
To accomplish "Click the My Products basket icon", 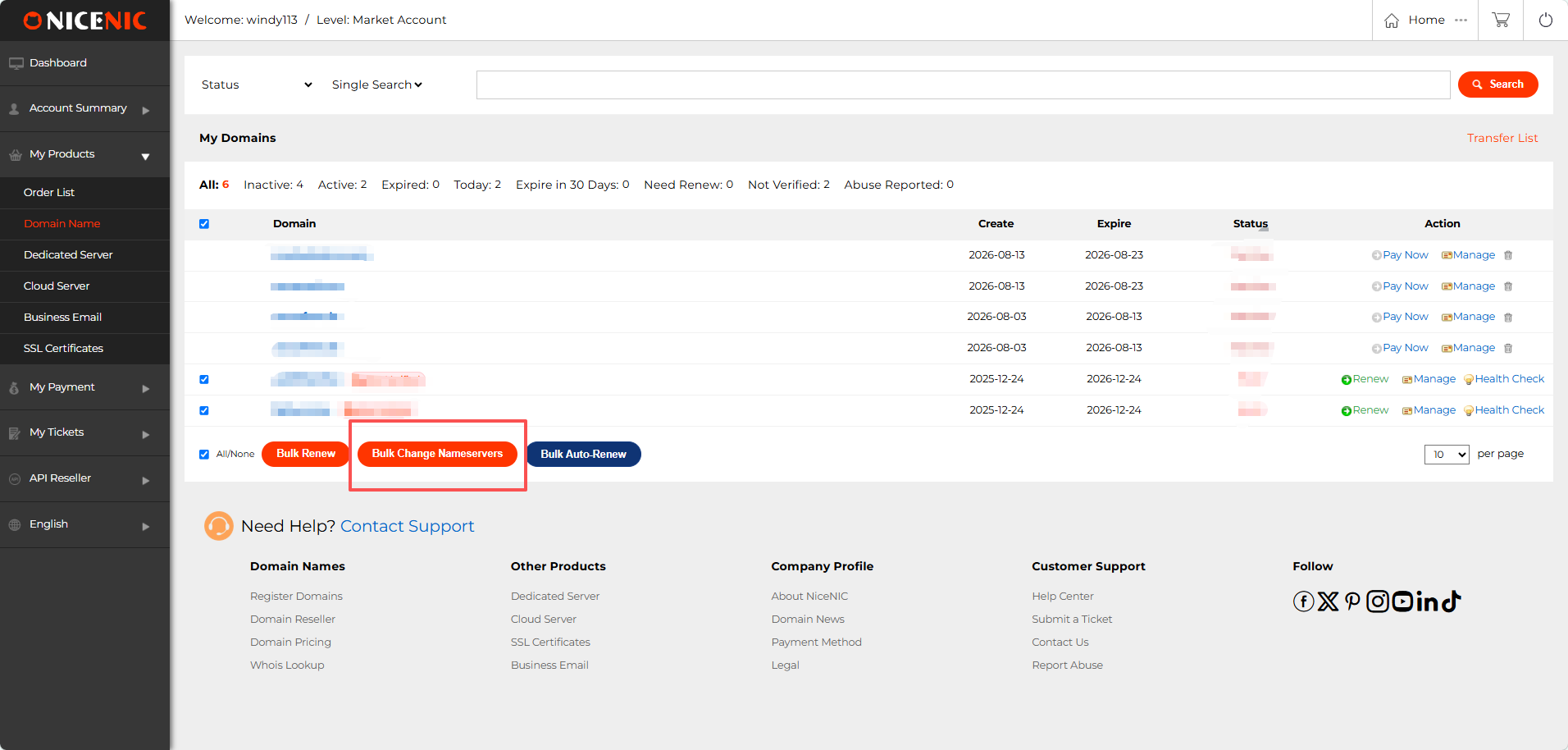I will click(x=15, y=154).
